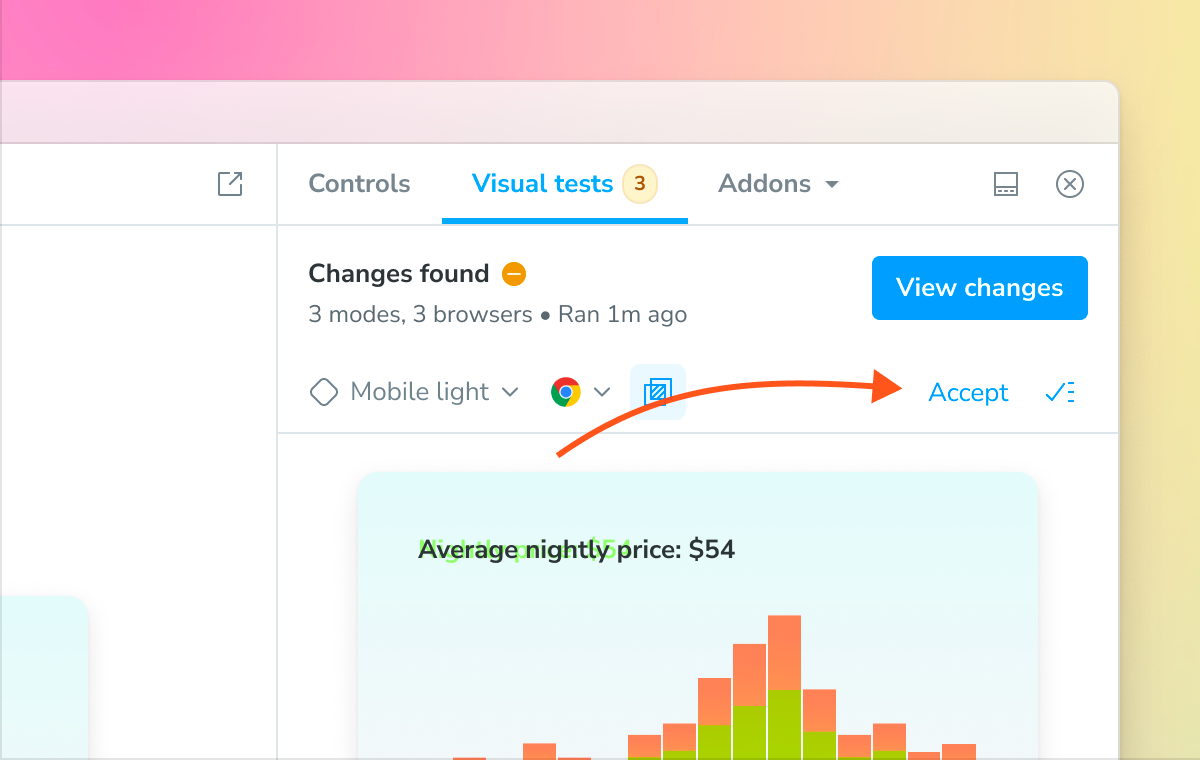Click the View changes button
Screen dimensions: 1200x760
pos(979,288)
